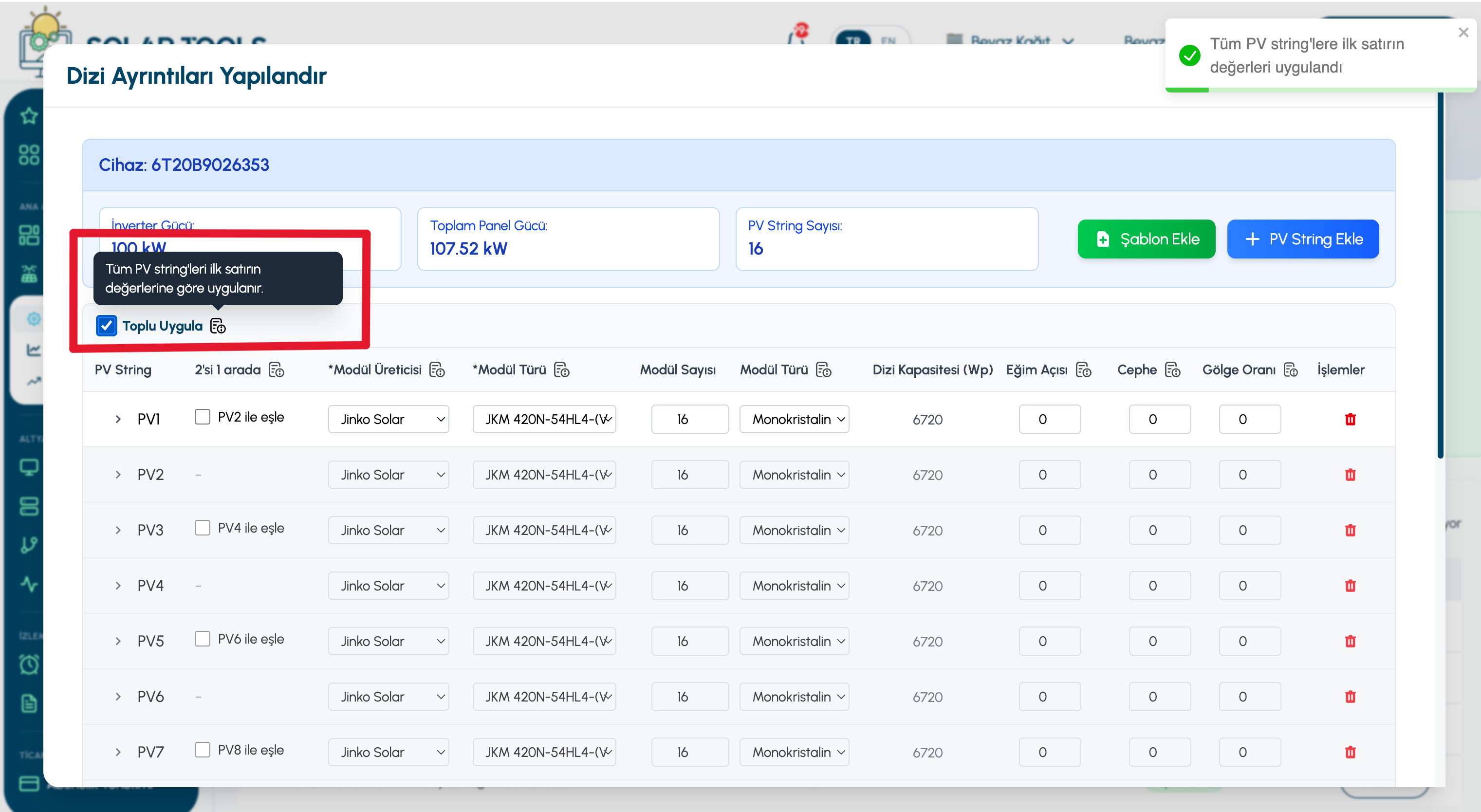This screenshot has height=812, width=1481.
Task: Click the PV7 Modül Sayısı input field
Action: click(690, 752)
